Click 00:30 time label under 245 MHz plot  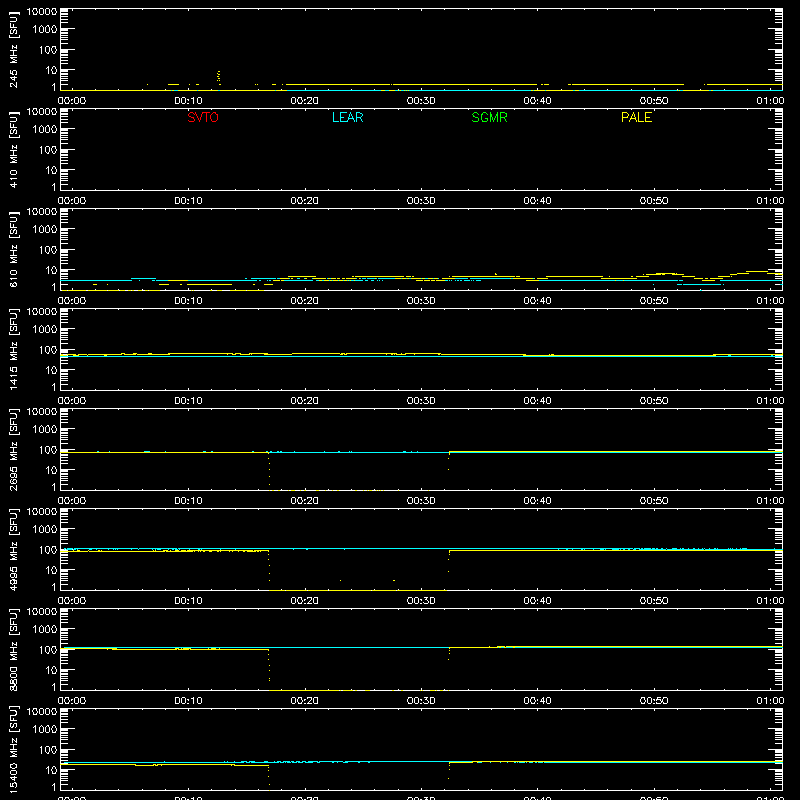point(421,101)
